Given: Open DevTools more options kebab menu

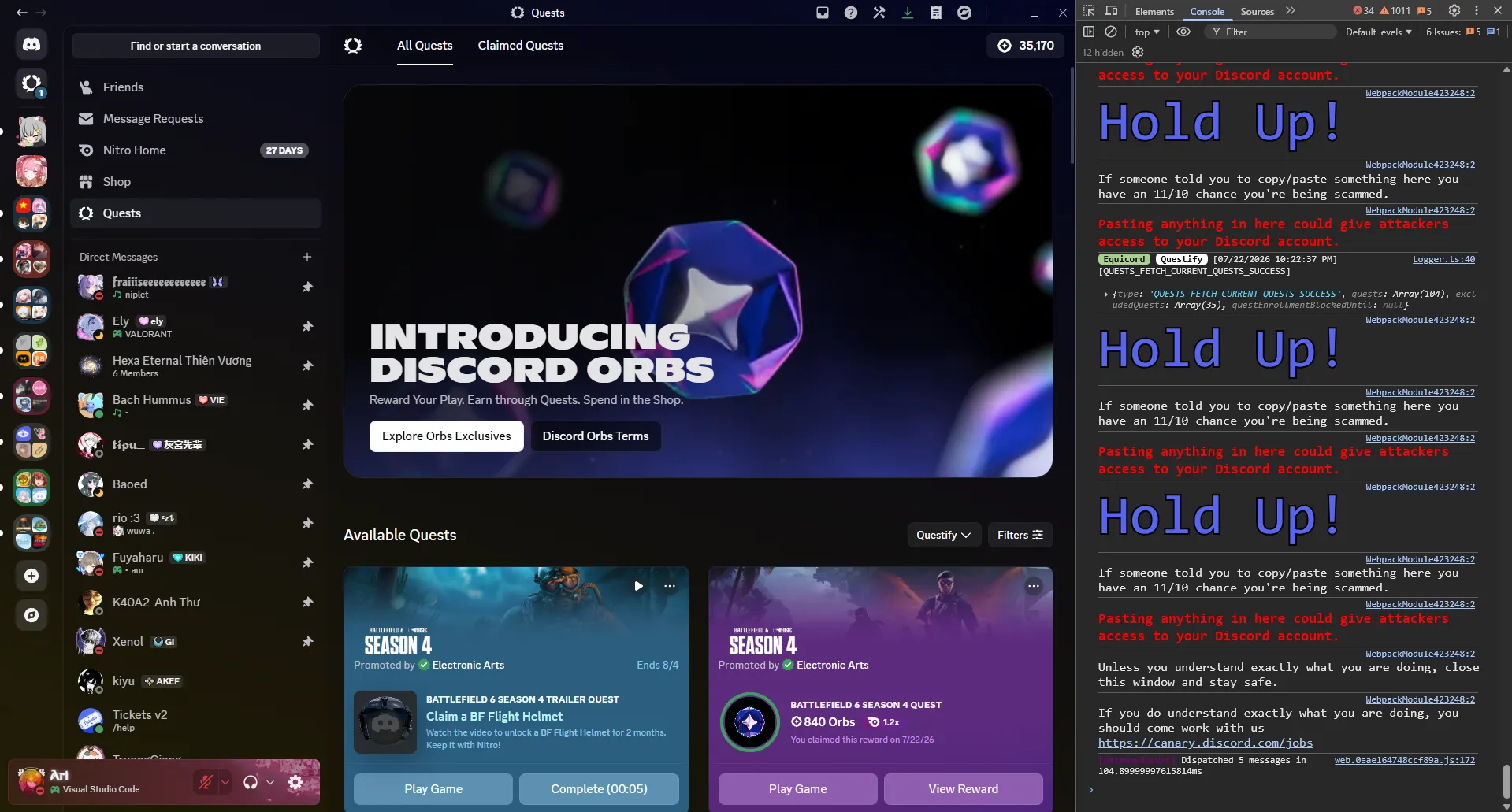Looking at the screenshot, I should (1477, 11).
